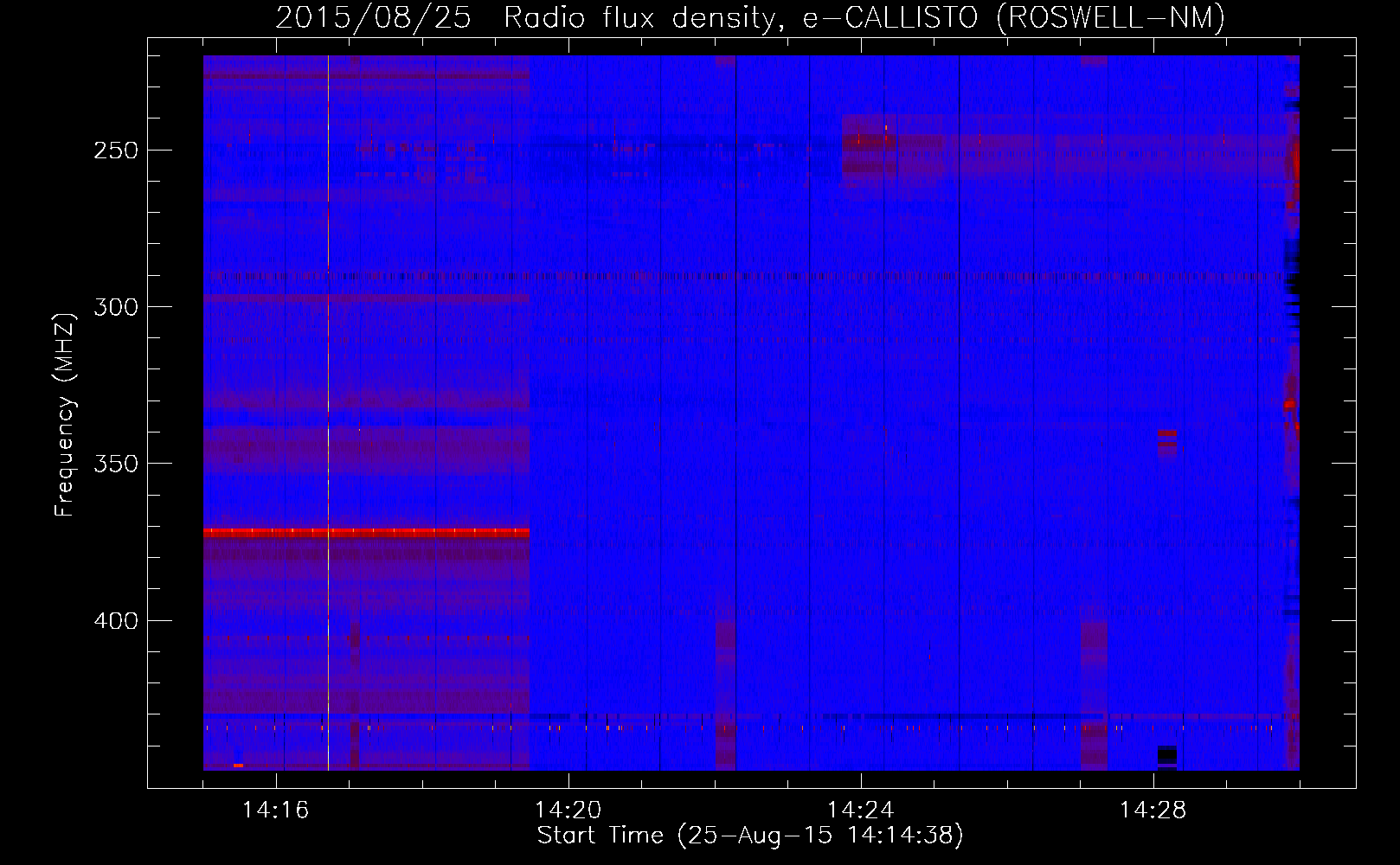Image resolution: width=1400 pixels, height=865 pixels.
Task: Click the 400 frequency tick label
Action: [116, 621]
